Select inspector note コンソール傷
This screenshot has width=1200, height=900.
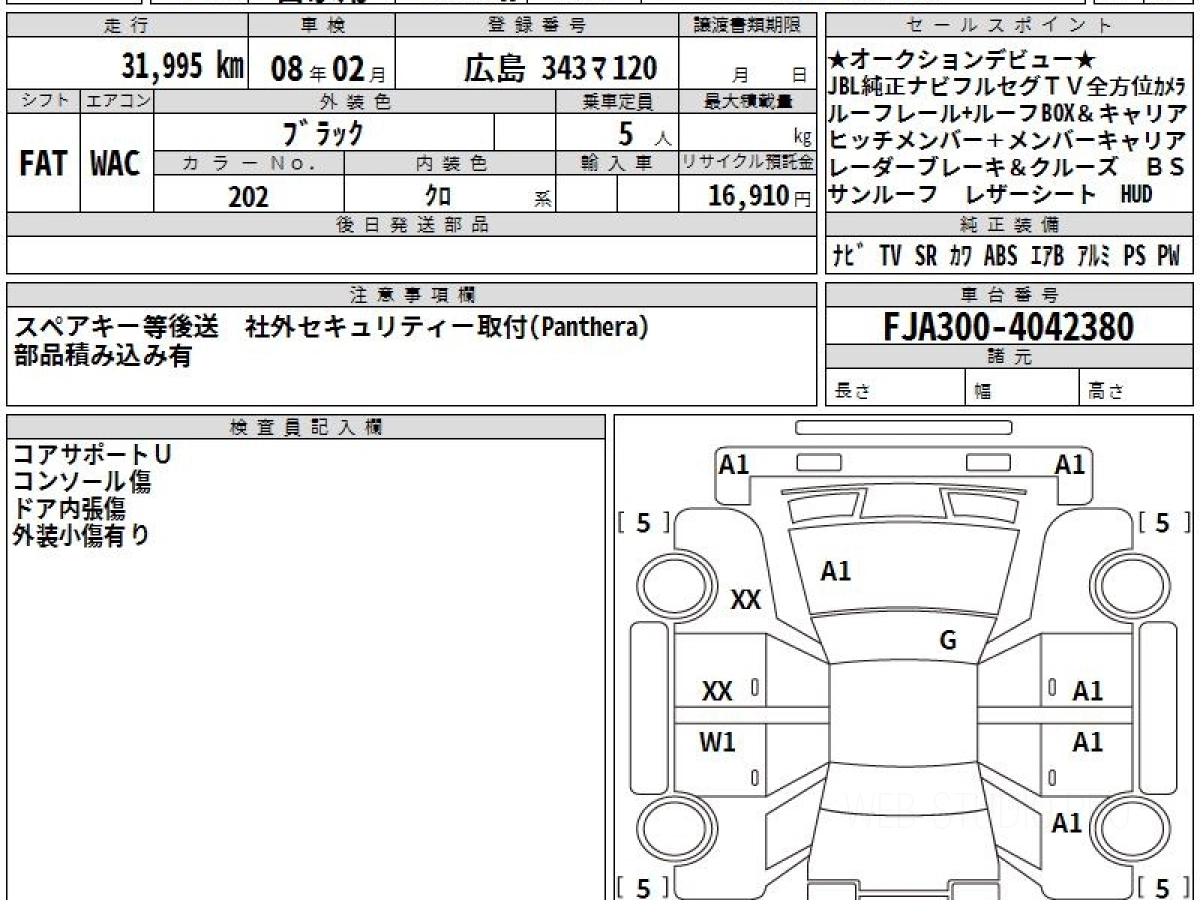click(x=82, y=481)
